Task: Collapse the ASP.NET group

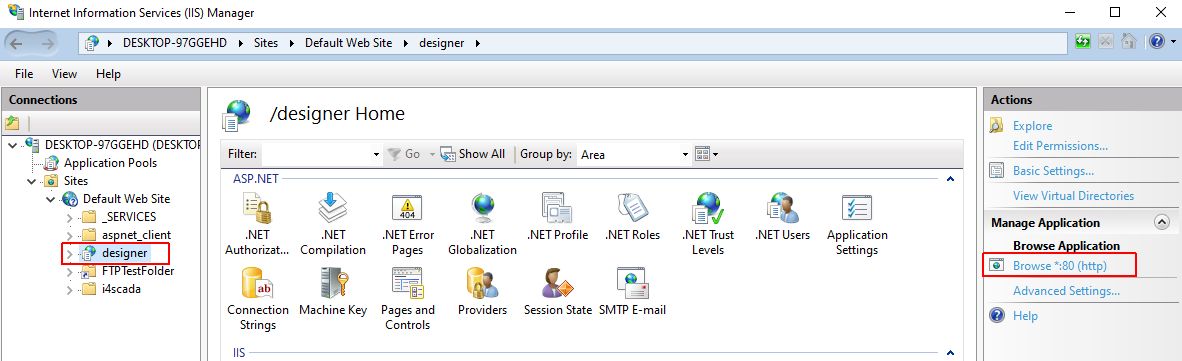Action: click(951, 179)
